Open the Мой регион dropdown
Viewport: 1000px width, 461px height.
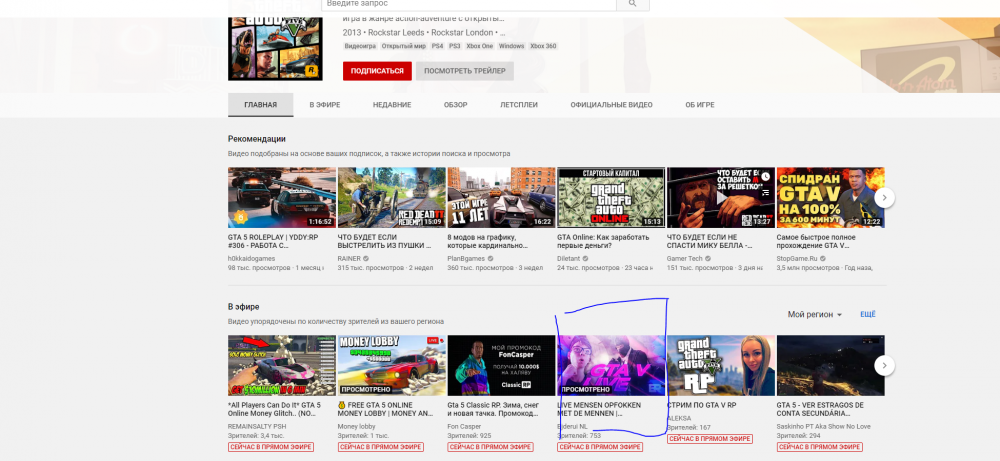tap(815, 314)
